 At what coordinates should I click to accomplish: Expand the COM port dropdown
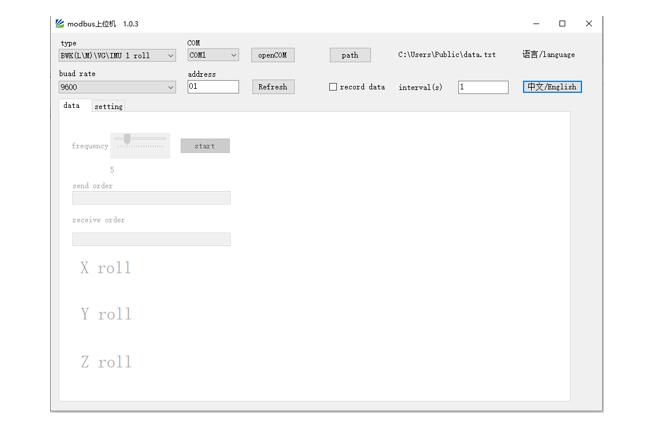[213, 55]
